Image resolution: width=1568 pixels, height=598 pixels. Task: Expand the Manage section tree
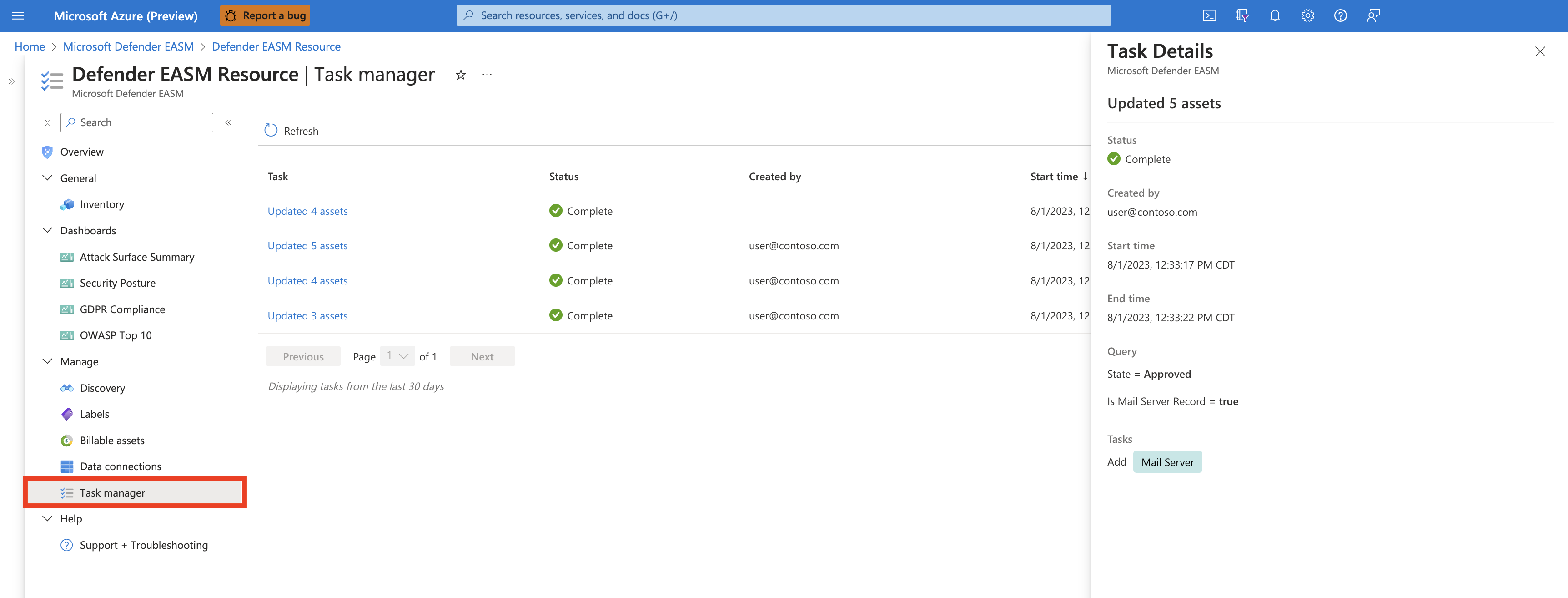coord(46,361)
